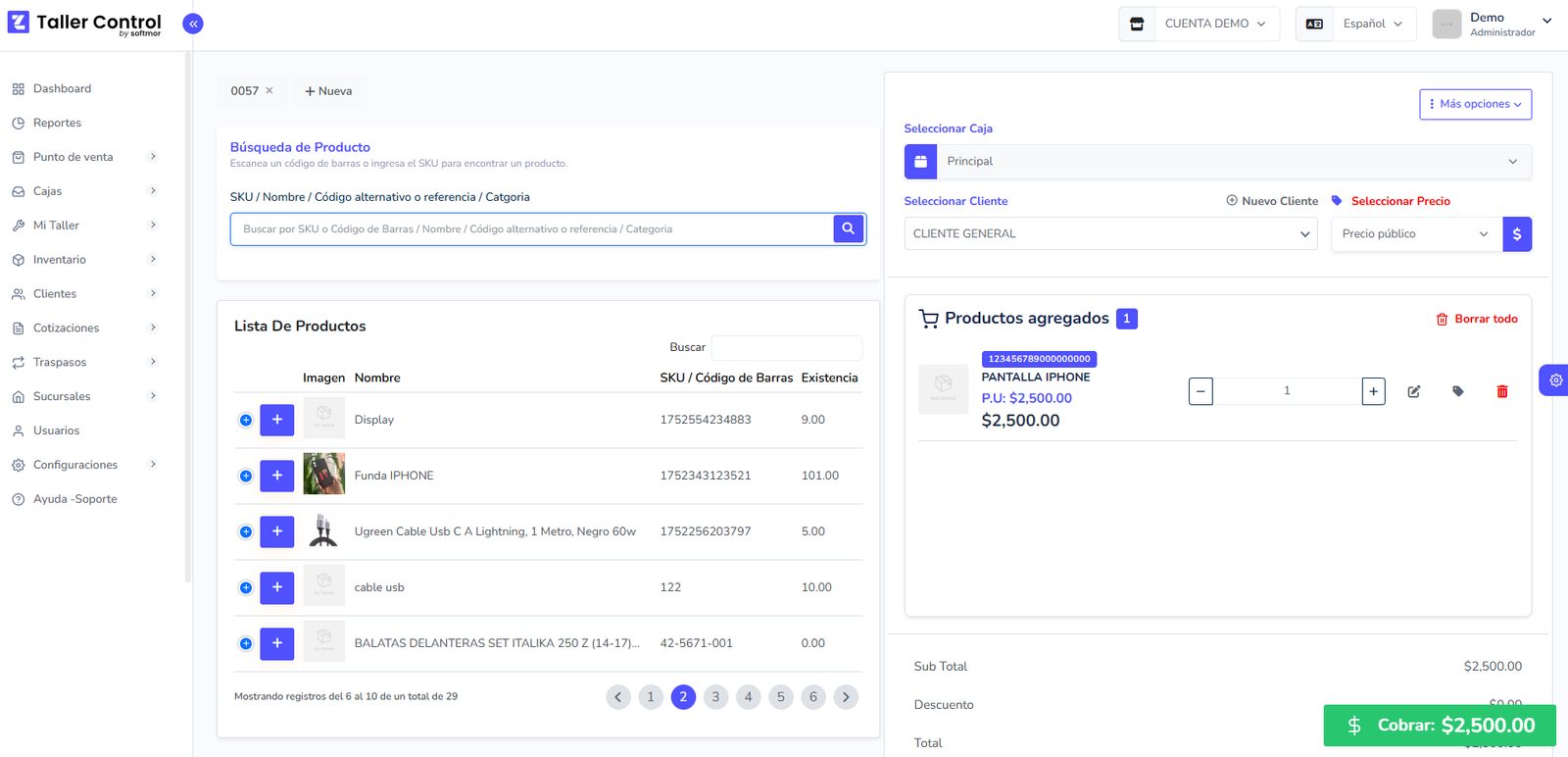The image size is (1568, 757).
Task: Open Reportes in the sidebar
Action: [58, 123]
